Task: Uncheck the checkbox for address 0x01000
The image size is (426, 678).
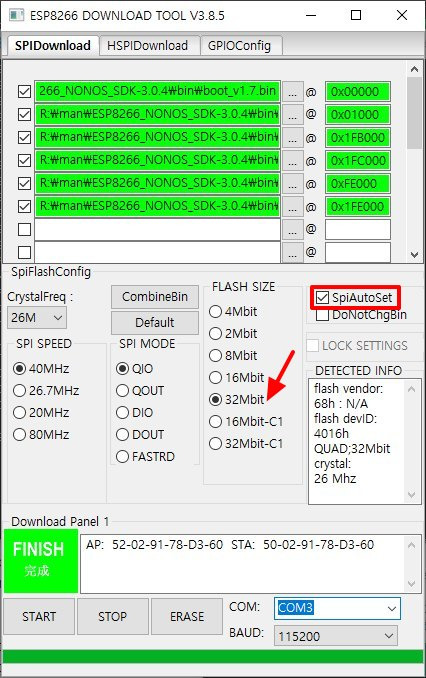Action: pos(24,115)
